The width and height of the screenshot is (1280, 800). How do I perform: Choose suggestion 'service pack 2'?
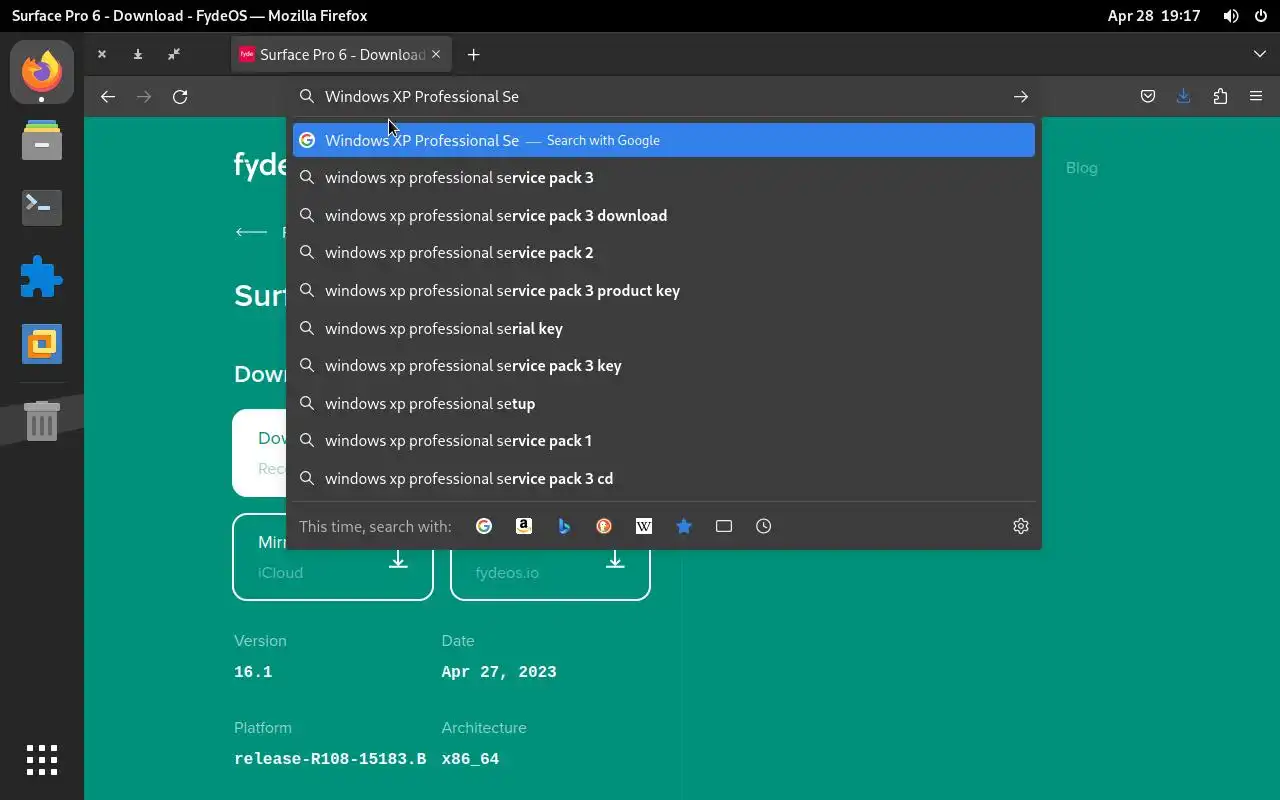664,253
